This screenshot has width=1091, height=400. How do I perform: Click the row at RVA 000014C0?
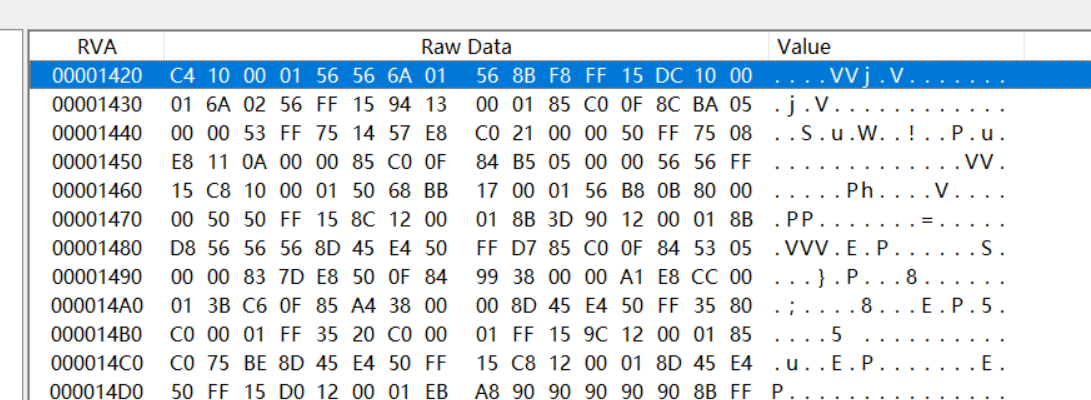(97, 364)
